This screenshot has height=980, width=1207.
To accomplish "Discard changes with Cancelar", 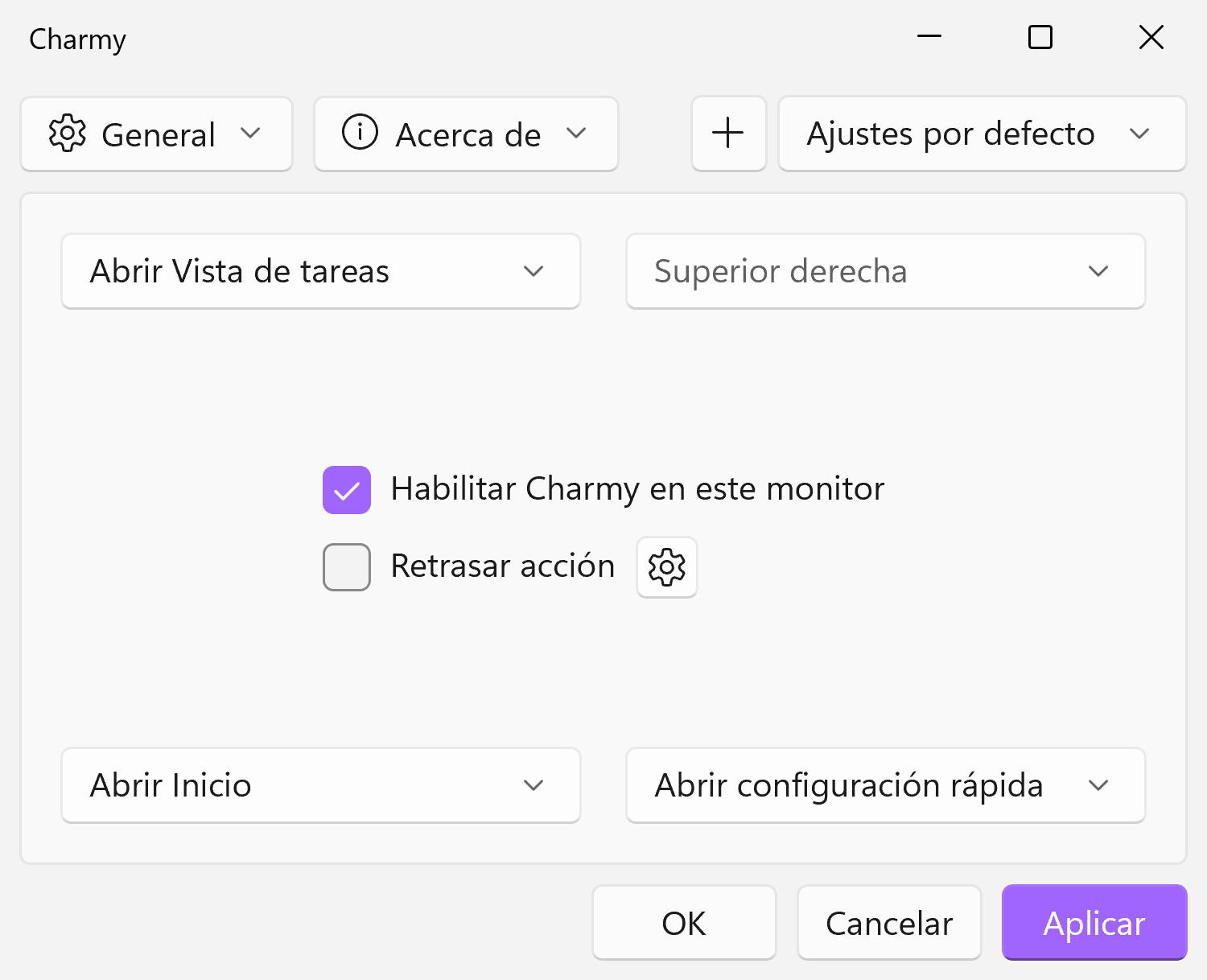I will point(888,923).
